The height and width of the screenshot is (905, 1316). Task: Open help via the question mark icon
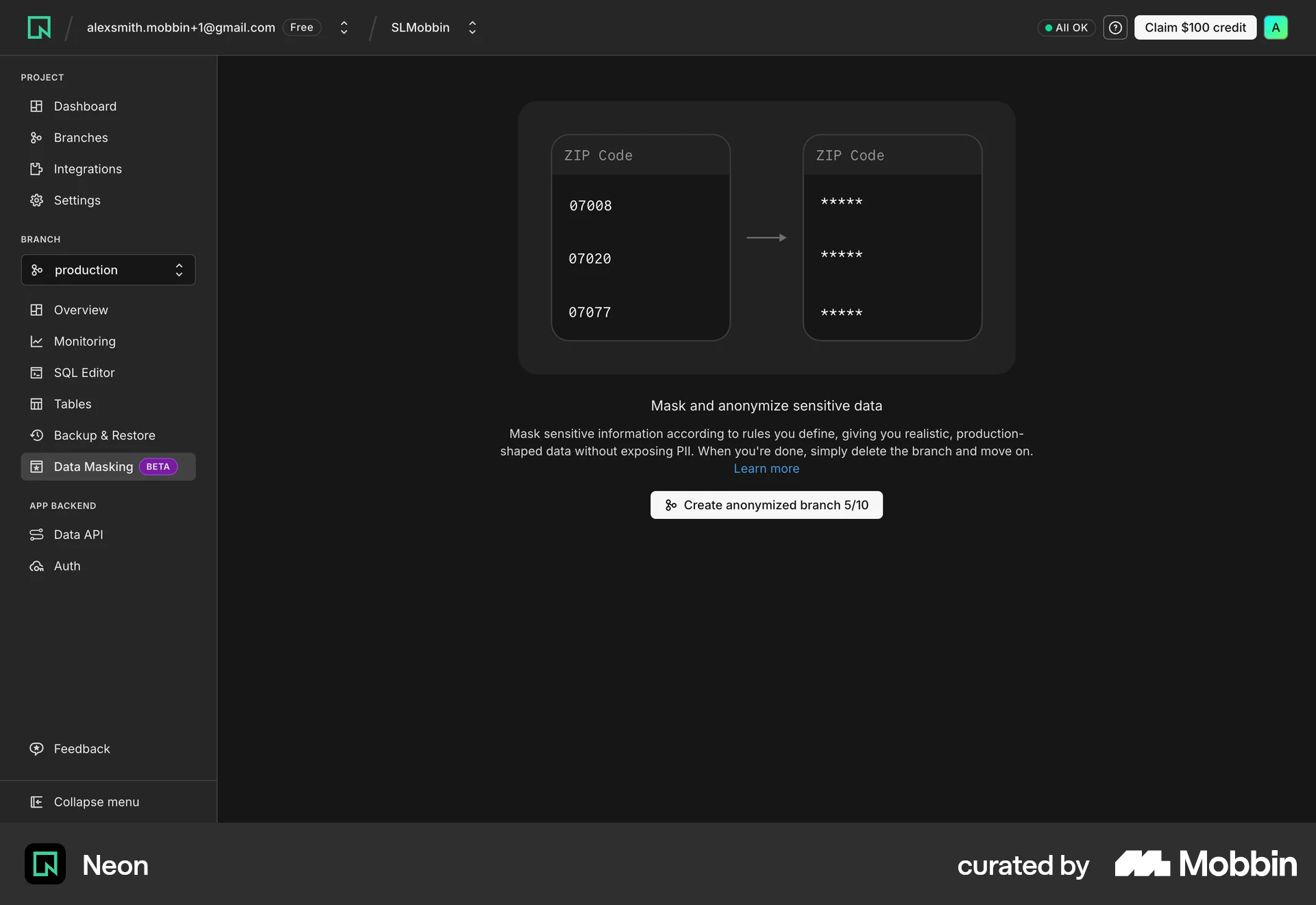pos(1115,27)
